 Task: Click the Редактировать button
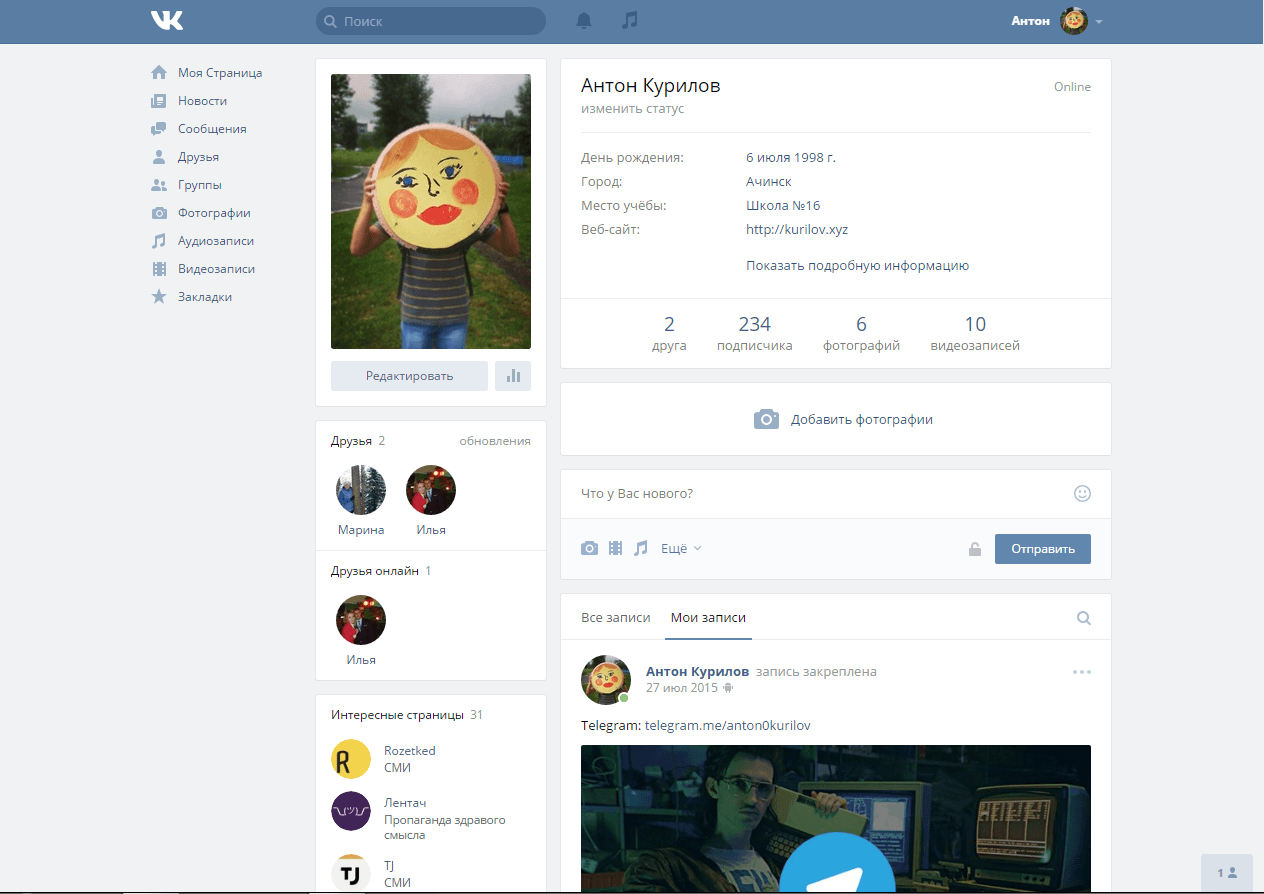click(409, 376)
